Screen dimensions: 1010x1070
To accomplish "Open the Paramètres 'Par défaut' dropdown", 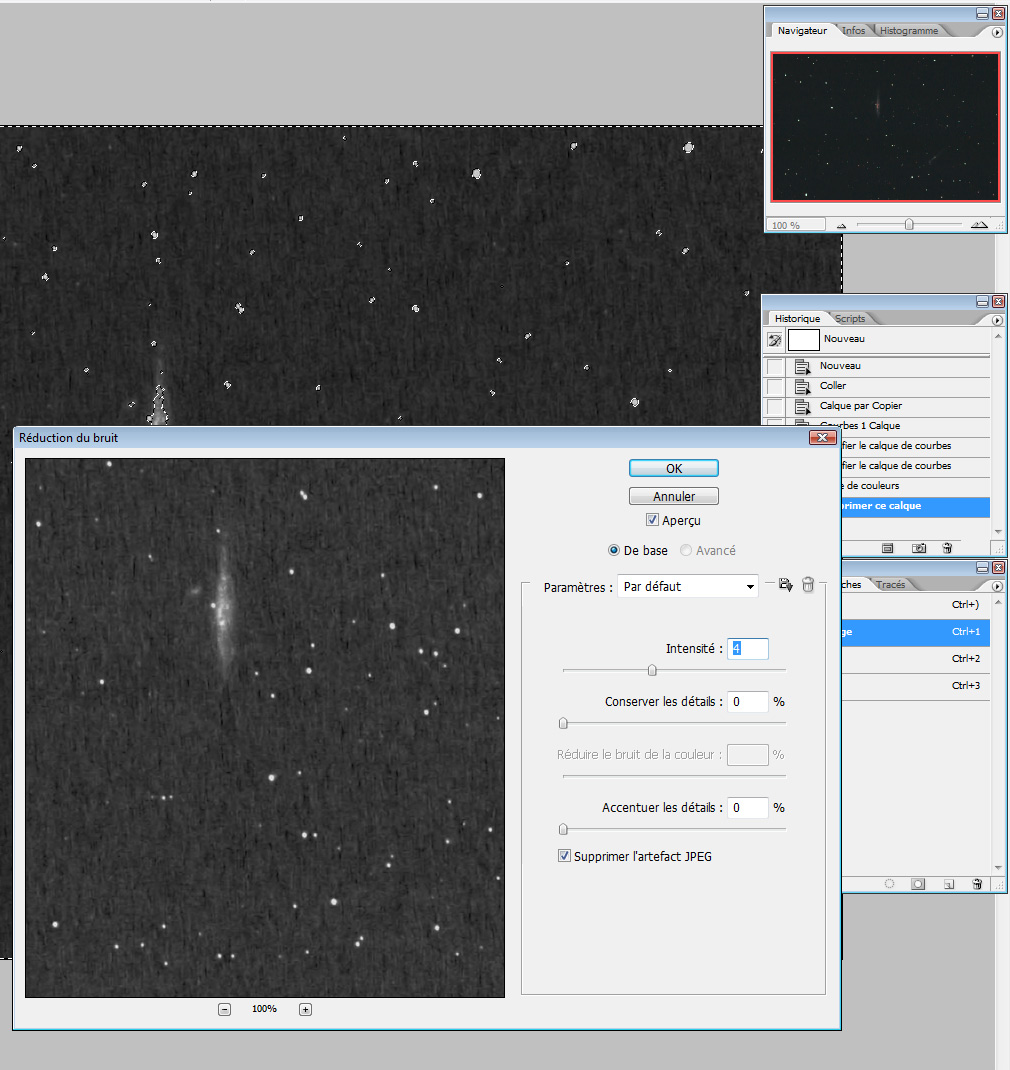I will [x=687, y=586].
